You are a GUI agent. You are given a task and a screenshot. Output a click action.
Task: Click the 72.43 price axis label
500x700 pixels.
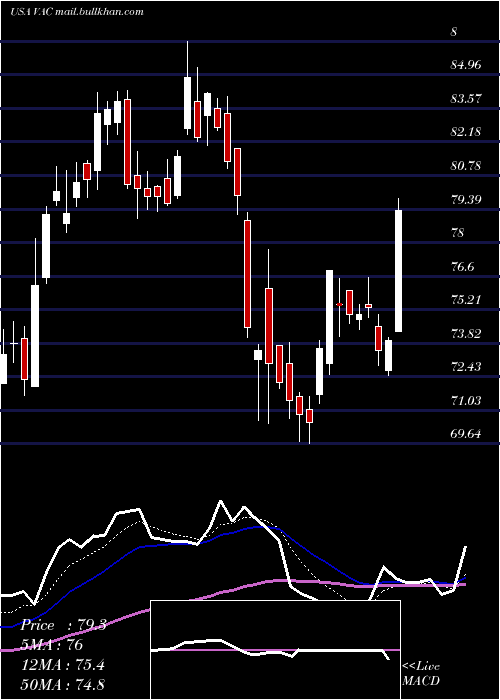466,367
